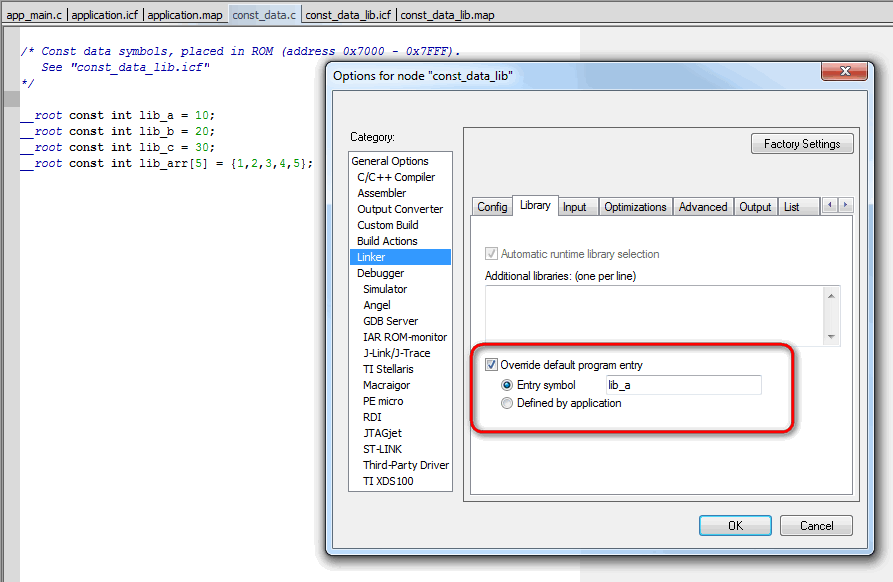This screenshot has width=893, height=582.
Task: Switch to const_data_lib.map file tab
Action: pos(447,15)
